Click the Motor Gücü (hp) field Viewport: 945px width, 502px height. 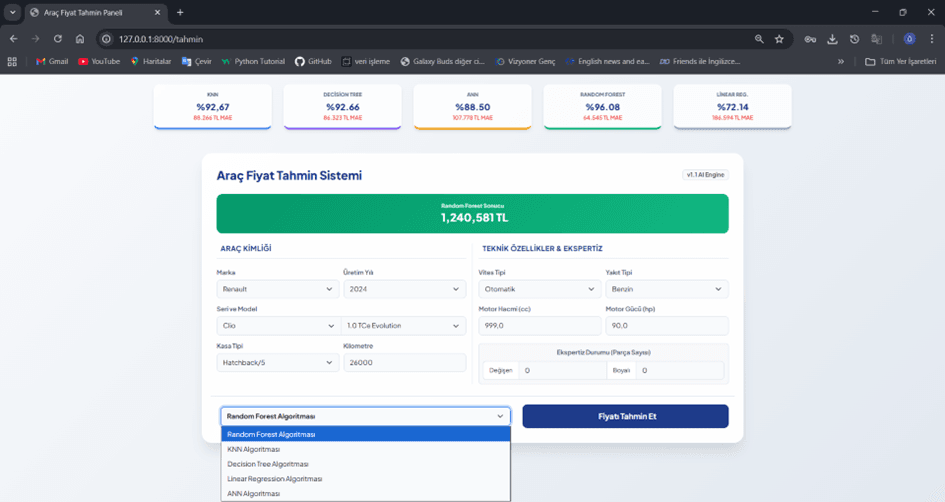666,326
